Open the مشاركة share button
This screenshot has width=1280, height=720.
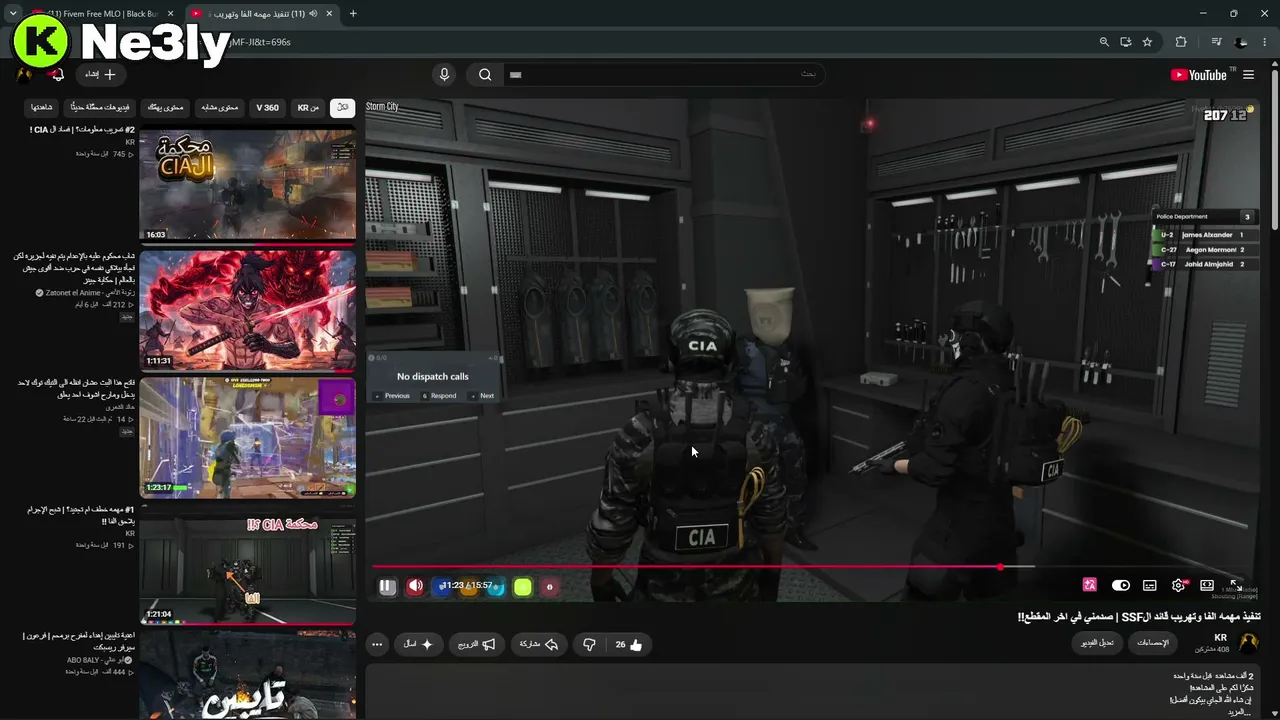tap(538, 645)
